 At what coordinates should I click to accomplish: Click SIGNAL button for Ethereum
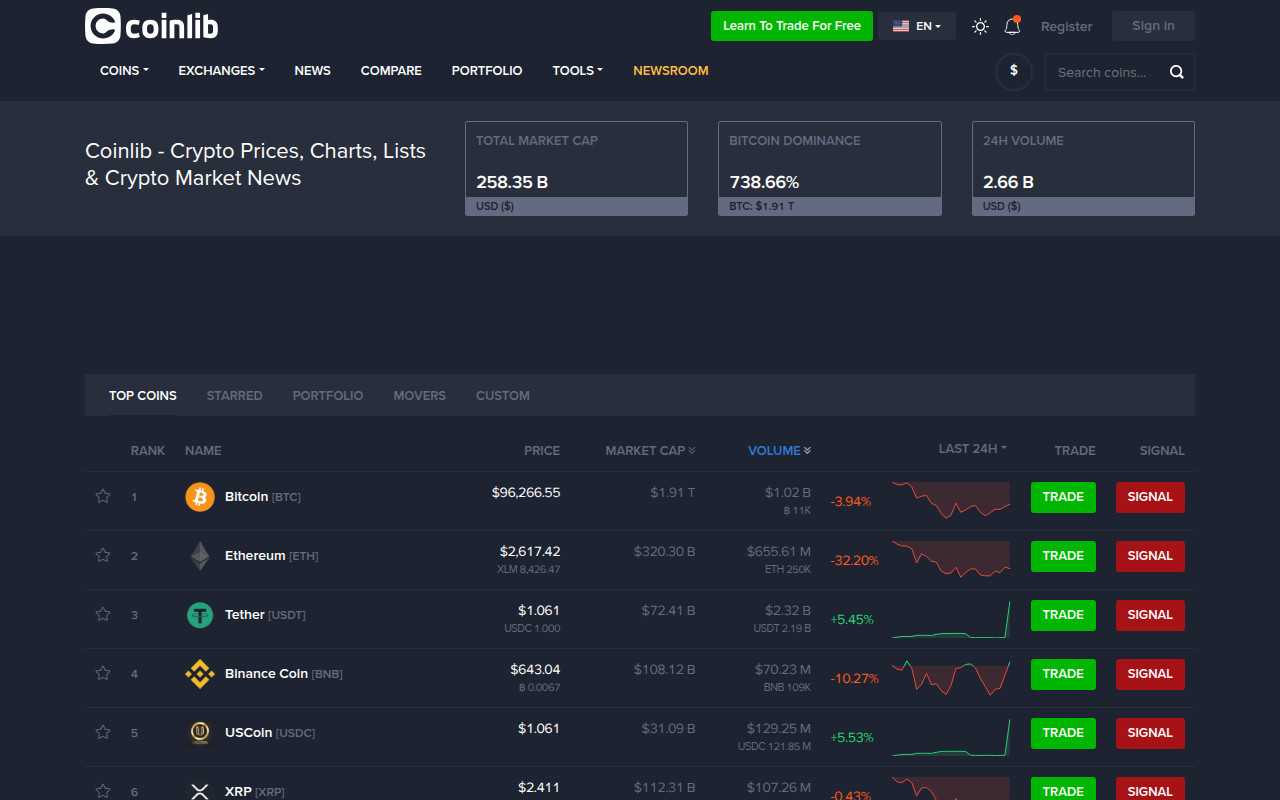1150,556
